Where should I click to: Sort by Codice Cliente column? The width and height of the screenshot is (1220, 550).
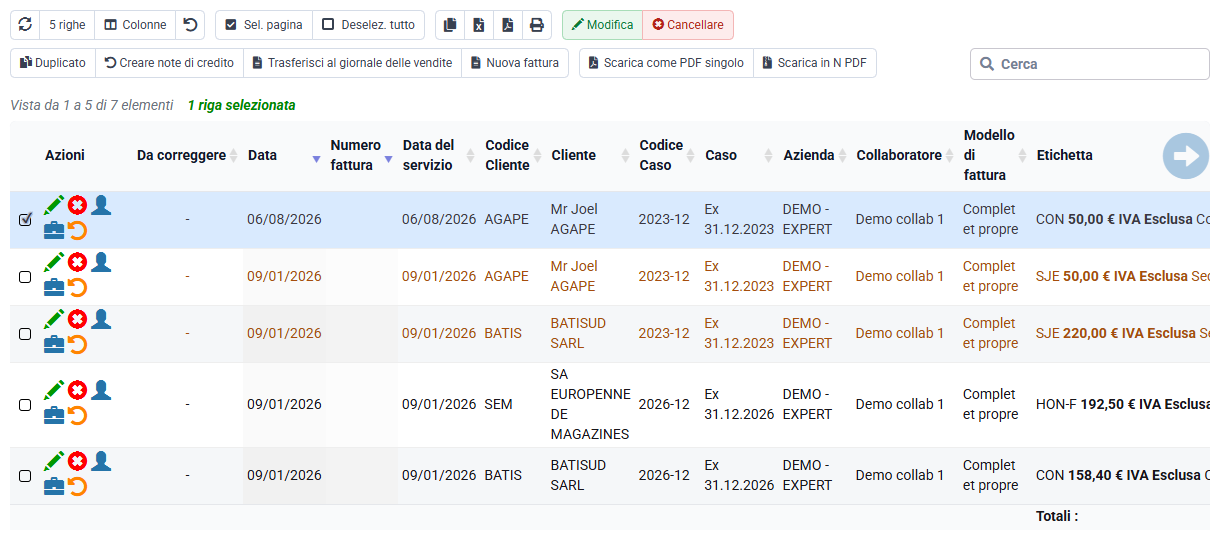[x=513, y=156]
